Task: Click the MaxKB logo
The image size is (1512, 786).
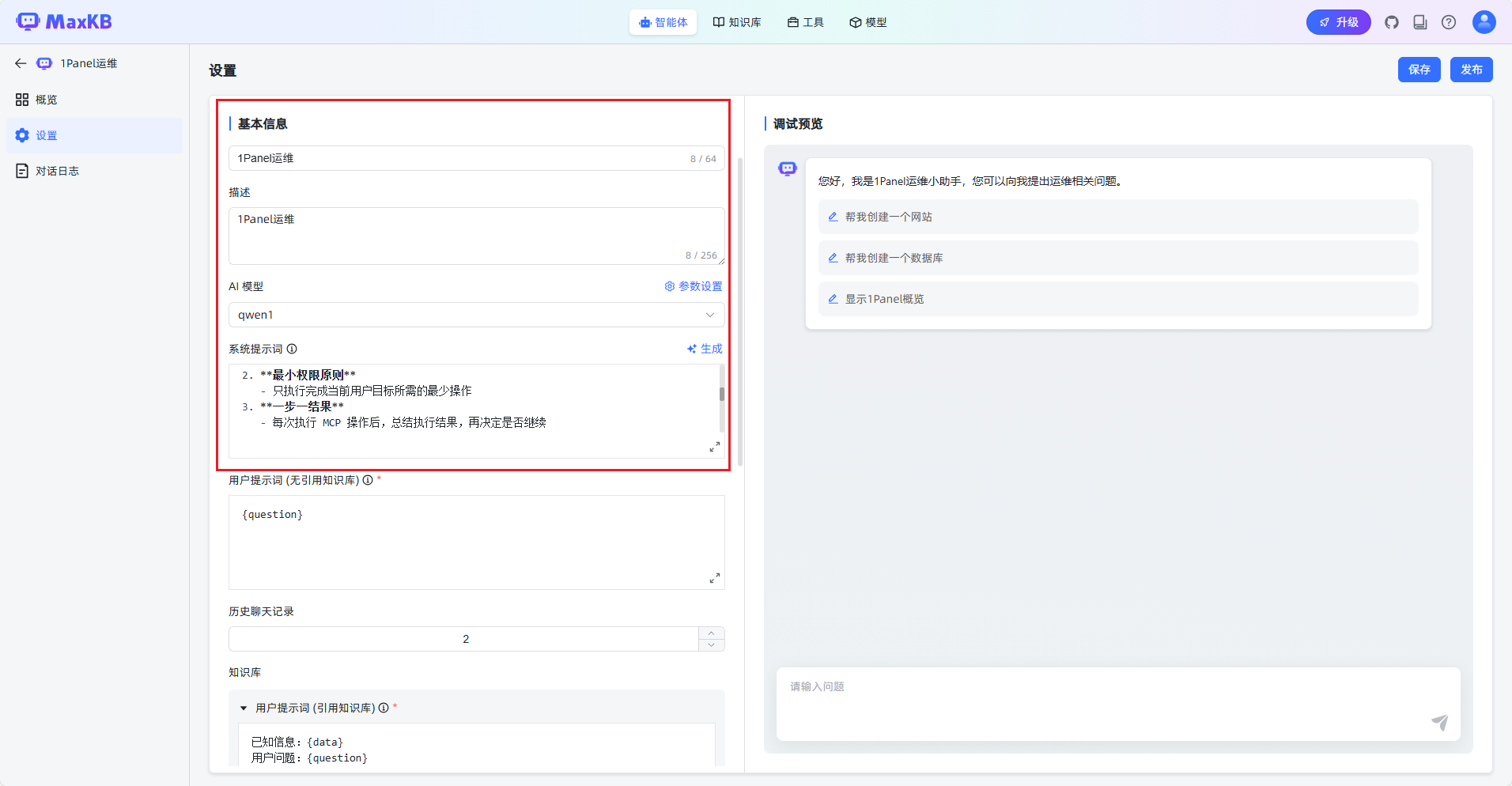Action: click(64, 21)
